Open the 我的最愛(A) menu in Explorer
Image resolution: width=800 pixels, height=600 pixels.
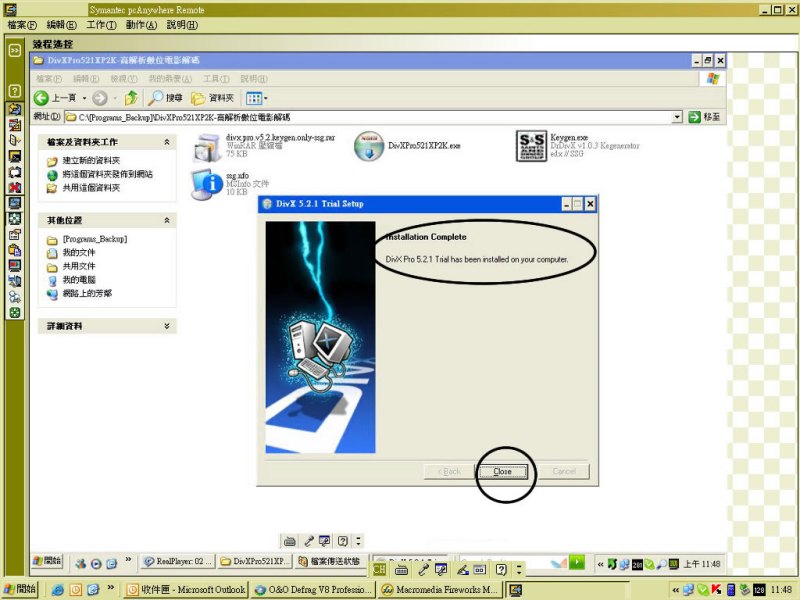pos(170,79)
